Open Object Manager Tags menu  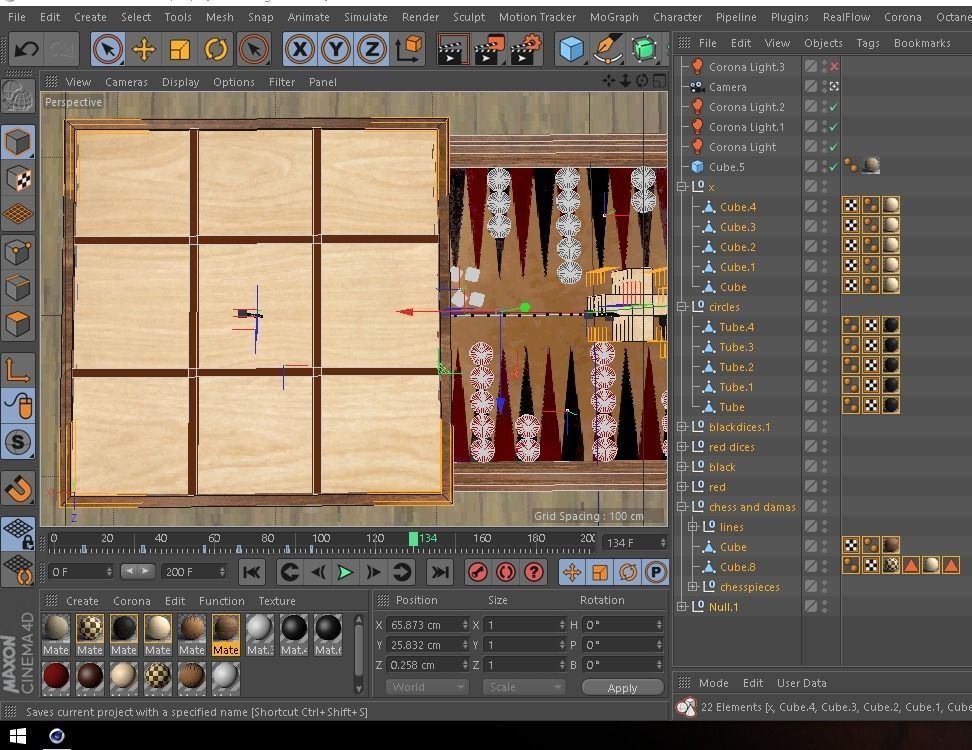point(868,43)
